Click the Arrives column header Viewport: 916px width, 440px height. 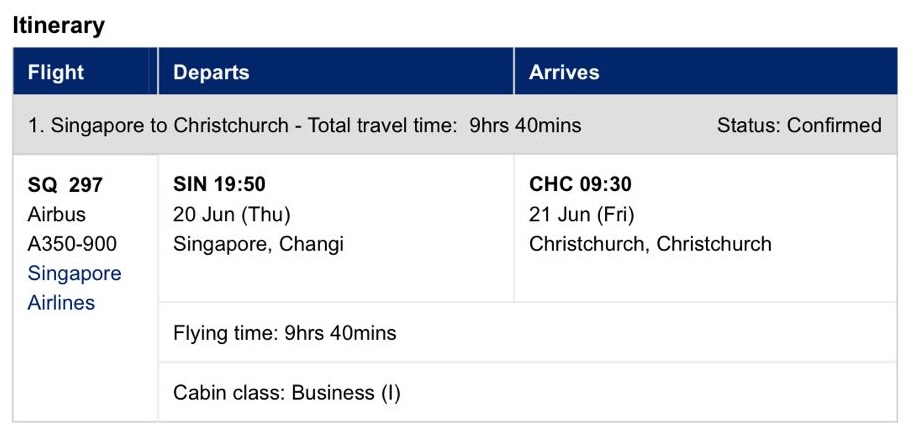tap(564, 72)
